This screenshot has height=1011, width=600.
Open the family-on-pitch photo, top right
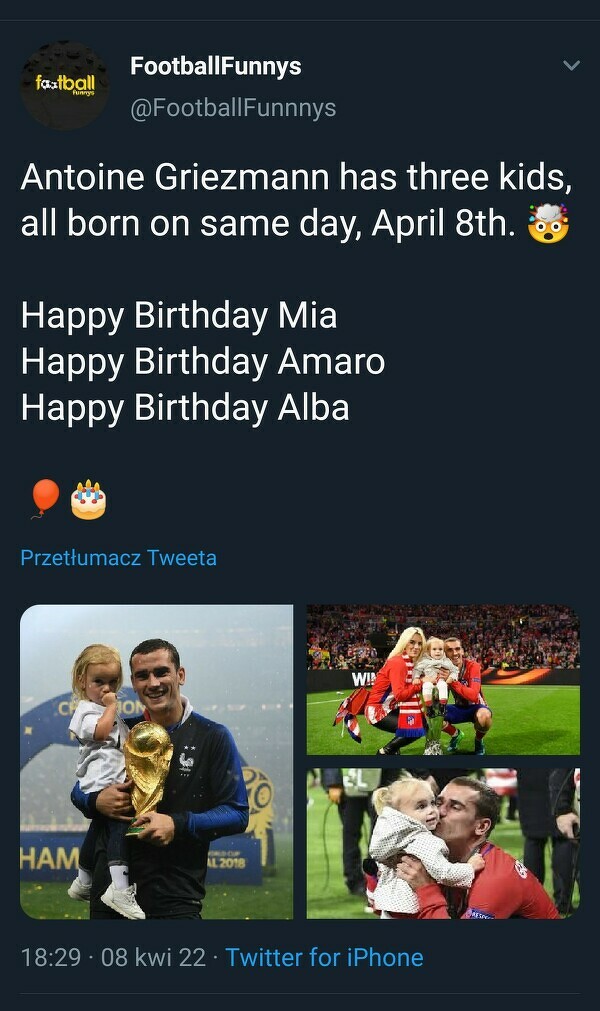coord(443,679)
